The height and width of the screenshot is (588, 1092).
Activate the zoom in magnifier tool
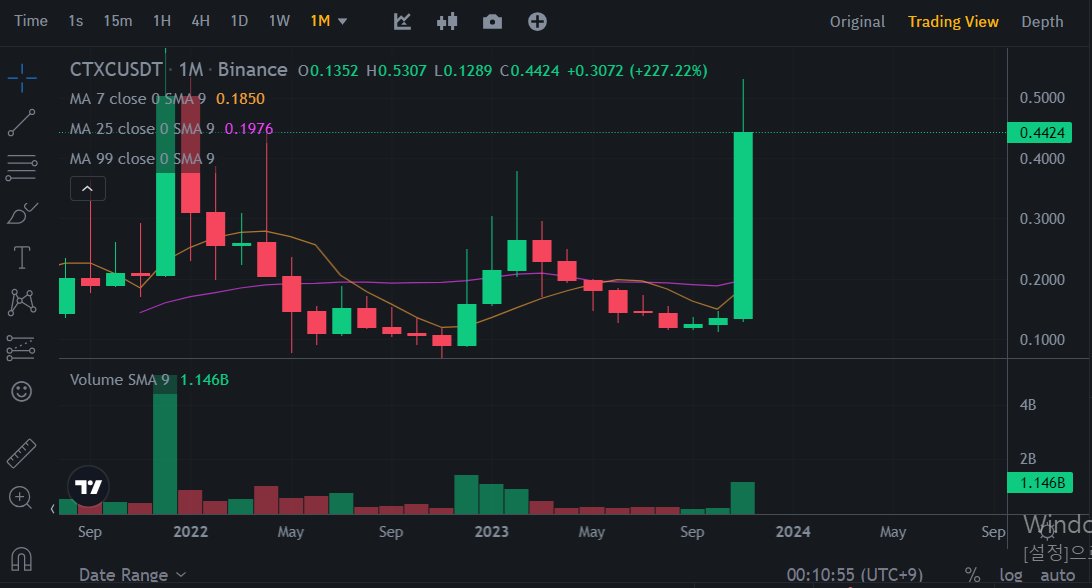20,497
